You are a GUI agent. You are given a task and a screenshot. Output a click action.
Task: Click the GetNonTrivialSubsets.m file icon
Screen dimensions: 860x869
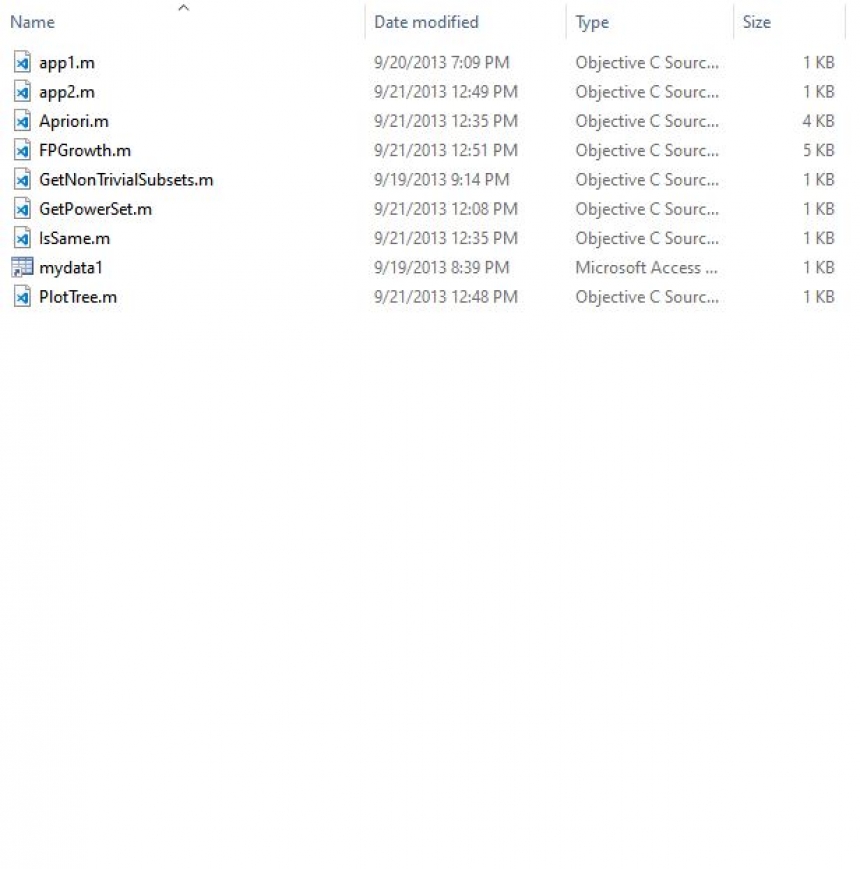(x=22, y=180)
